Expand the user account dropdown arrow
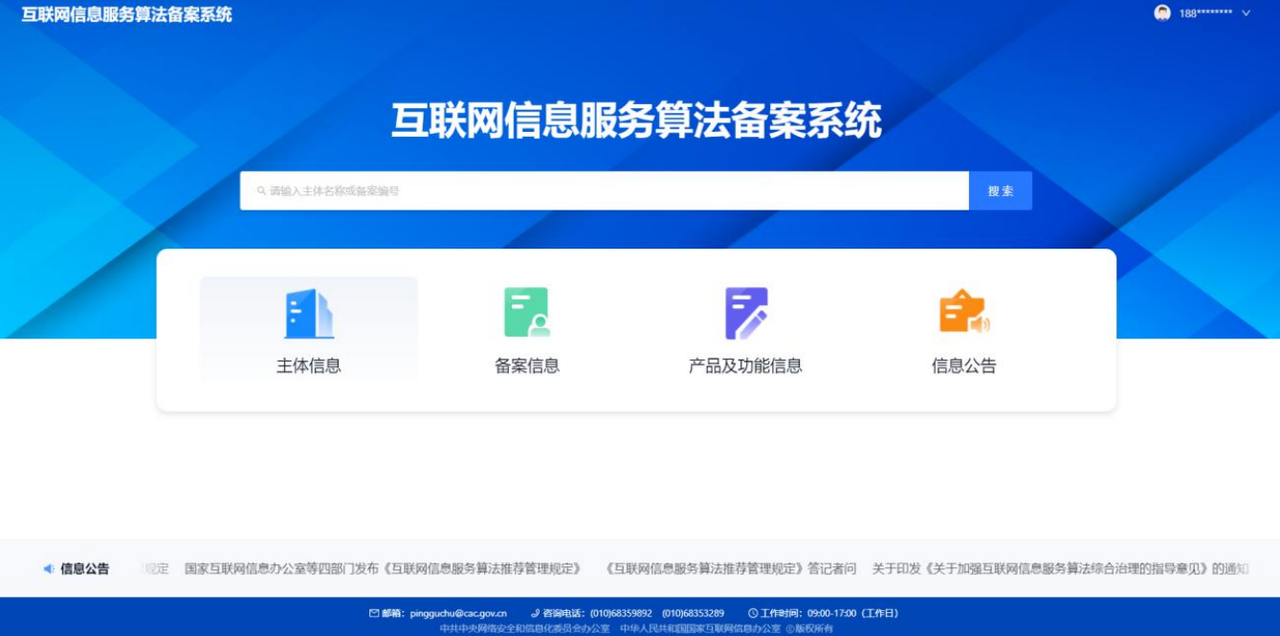This screenshot has height=636, width=1280. point(1246,13)
